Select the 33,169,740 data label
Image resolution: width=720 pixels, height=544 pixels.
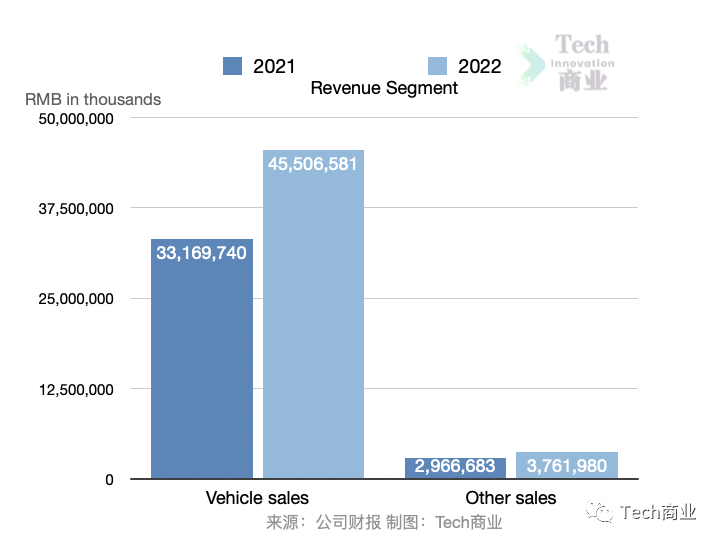tap(201, 253)
